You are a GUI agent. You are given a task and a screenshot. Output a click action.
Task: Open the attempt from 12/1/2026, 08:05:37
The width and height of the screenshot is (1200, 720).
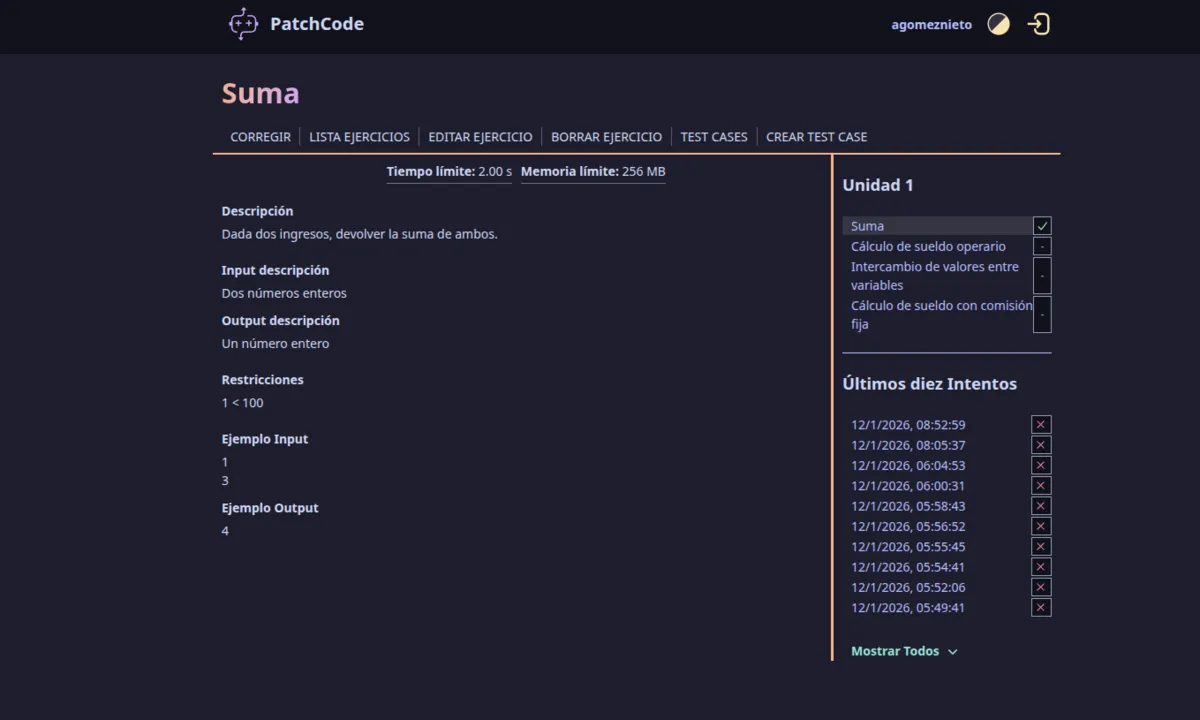click(x=908, y=445)
